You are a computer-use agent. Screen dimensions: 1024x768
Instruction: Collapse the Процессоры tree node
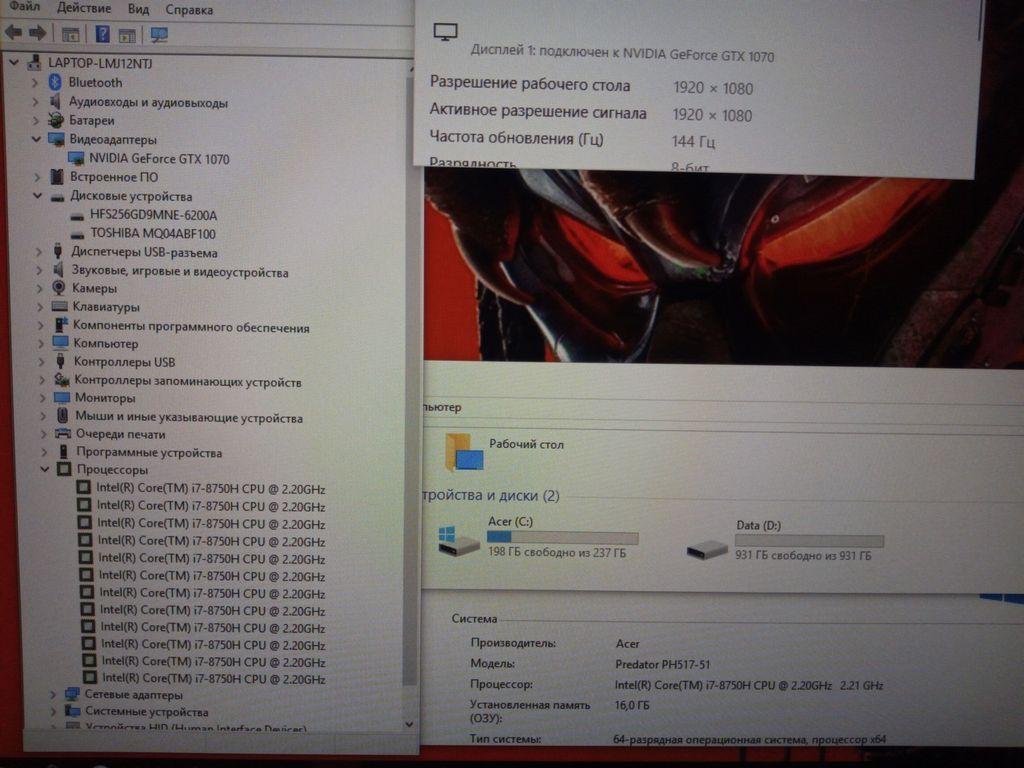44,469
